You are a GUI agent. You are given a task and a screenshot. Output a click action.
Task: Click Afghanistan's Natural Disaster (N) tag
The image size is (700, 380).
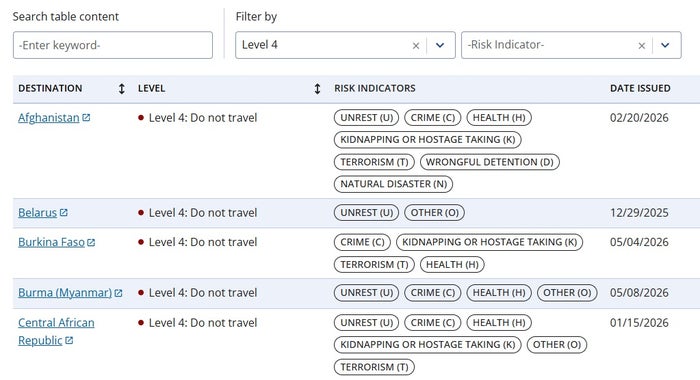[x=393, y=184]
